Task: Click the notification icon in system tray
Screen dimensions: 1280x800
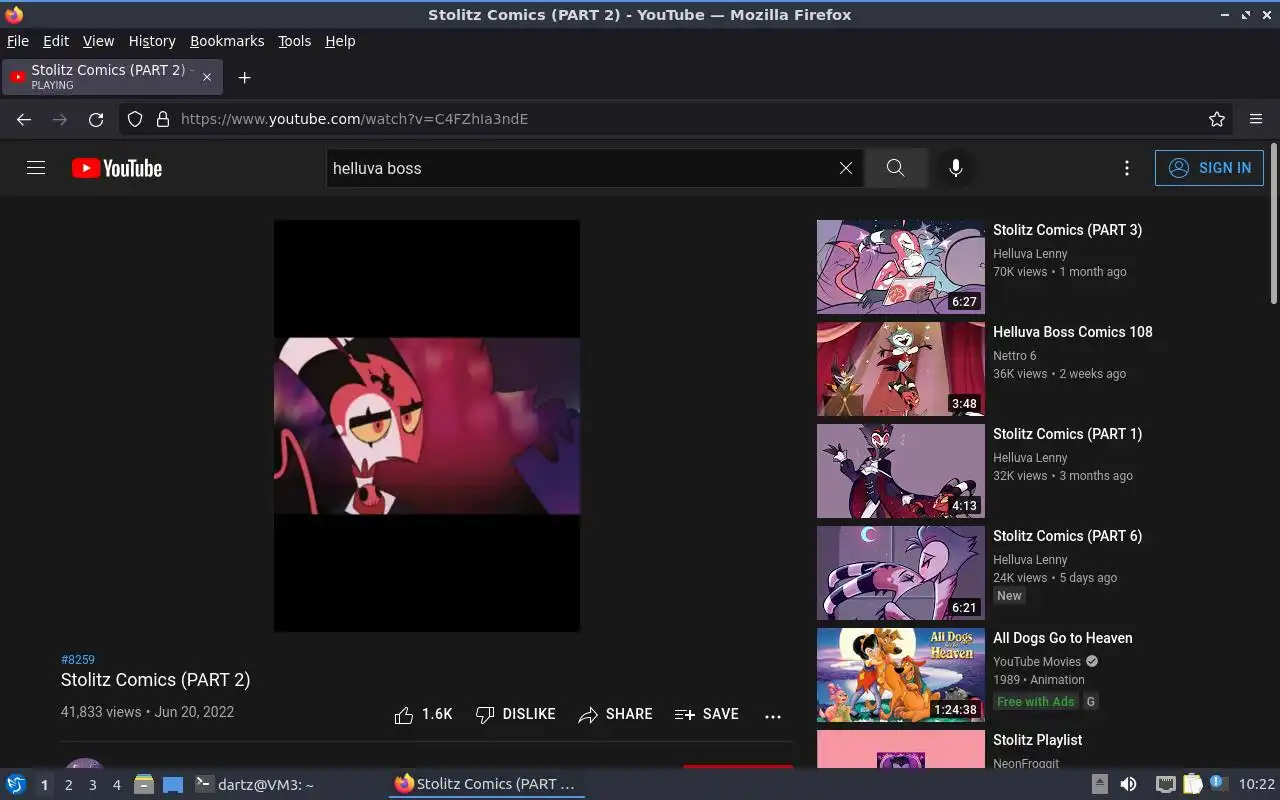Action: (1217, 783)
